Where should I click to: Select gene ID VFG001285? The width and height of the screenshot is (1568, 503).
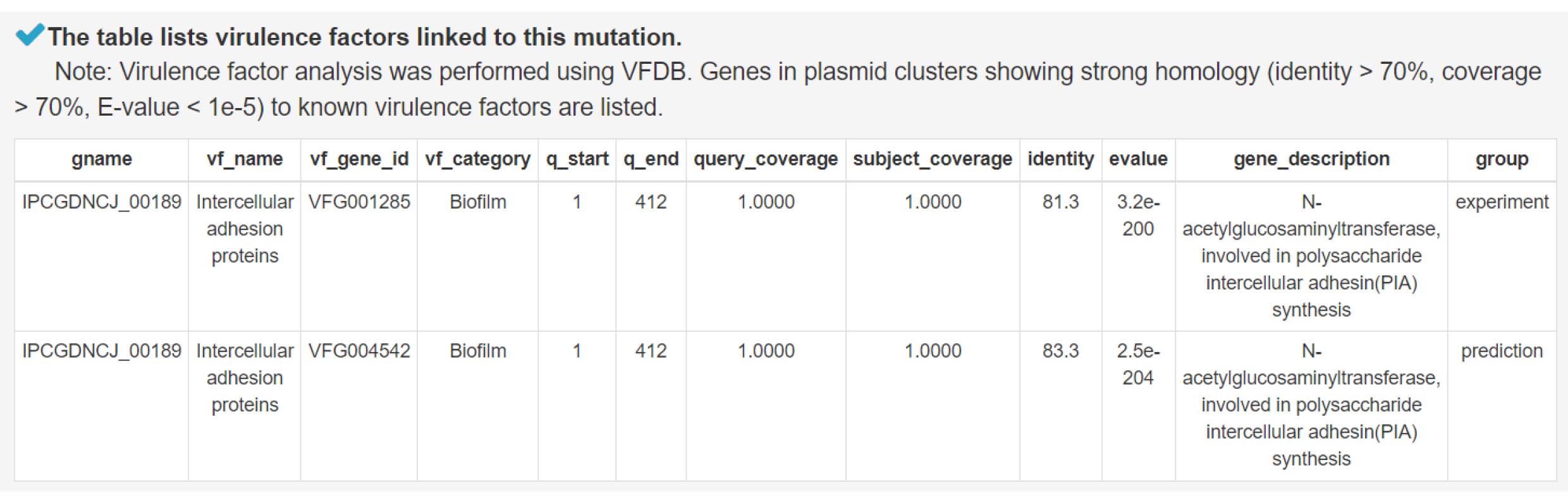click(x=359, y=202)
